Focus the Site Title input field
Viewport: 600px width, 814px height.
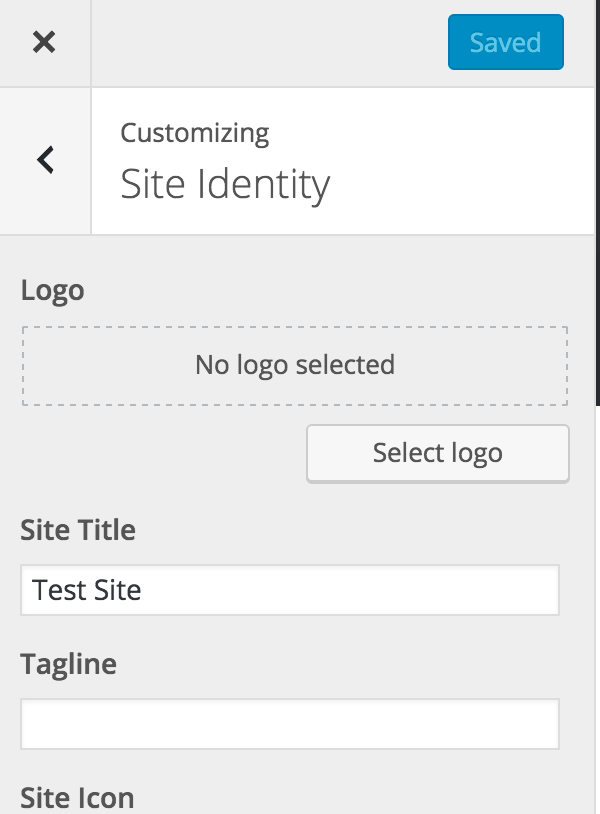click(x=290, y=590)
